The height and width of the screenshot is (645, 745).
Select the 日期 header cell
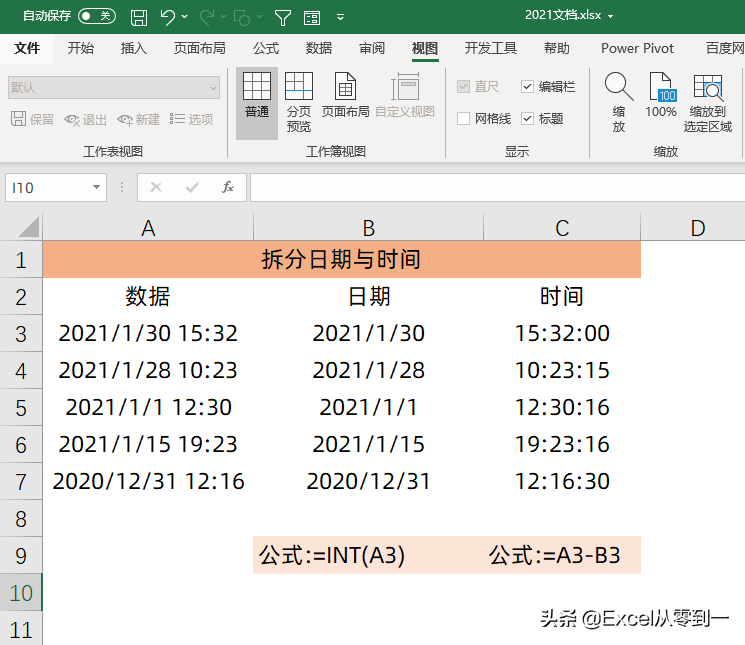[x=368, y=296]
